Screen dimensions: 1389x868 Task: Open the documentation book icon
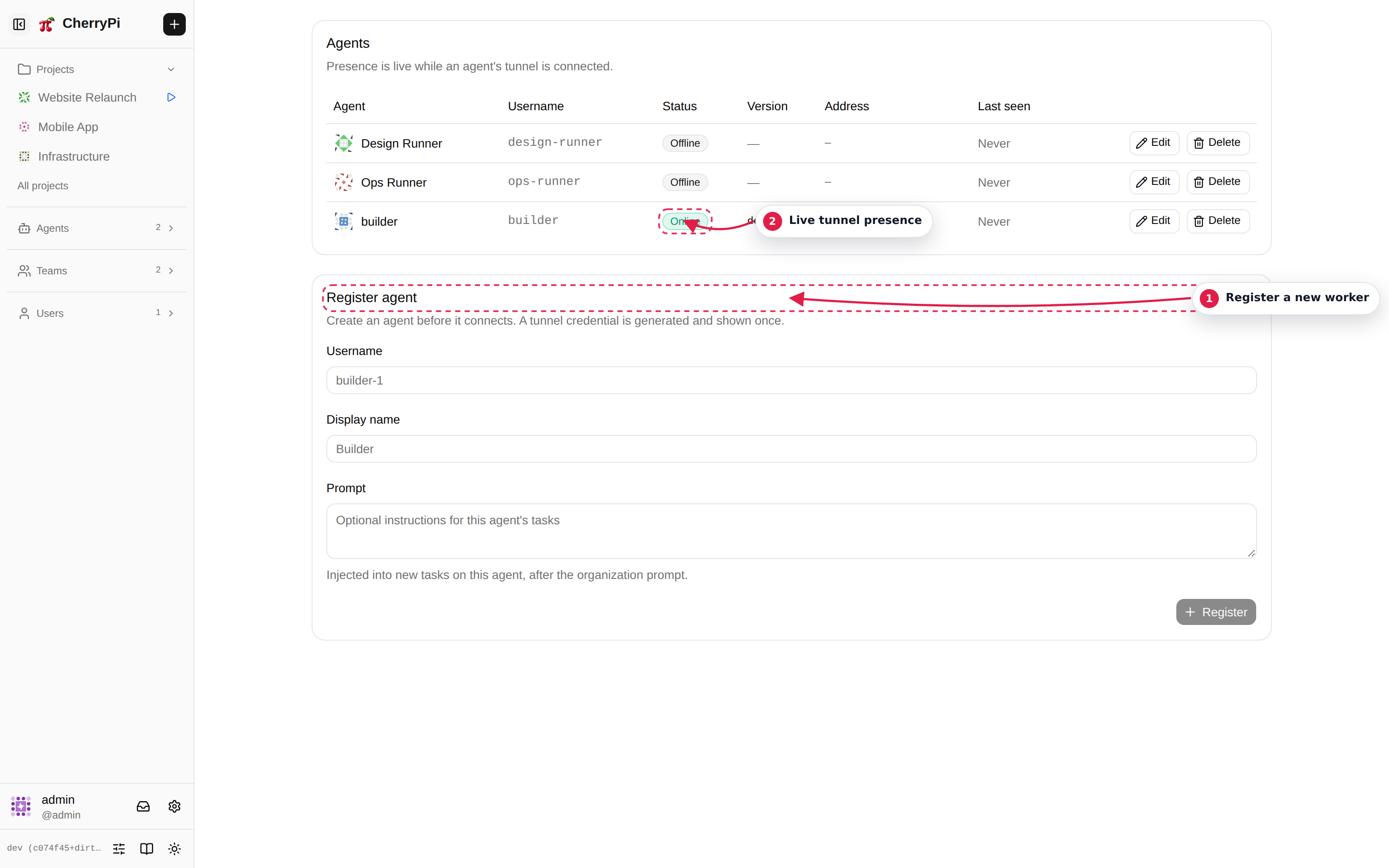[146, 848]
